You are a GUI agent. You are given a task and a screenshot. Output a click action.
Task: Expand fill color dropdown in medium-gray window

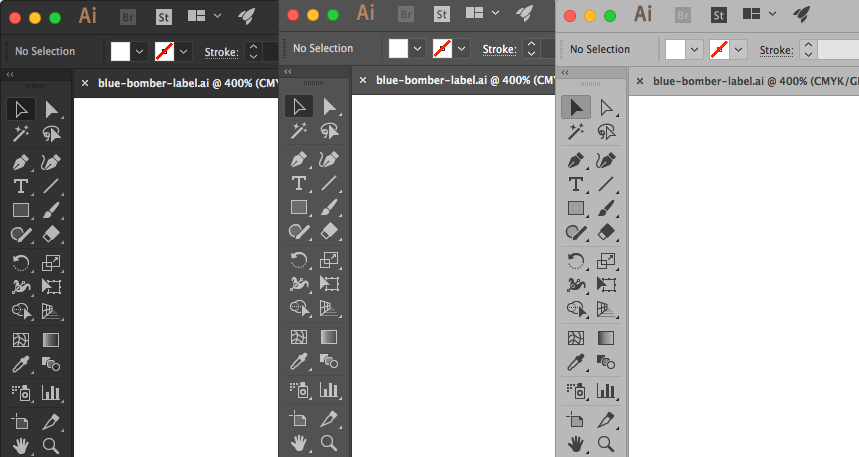pyautogui.click(x=417, y=49)
